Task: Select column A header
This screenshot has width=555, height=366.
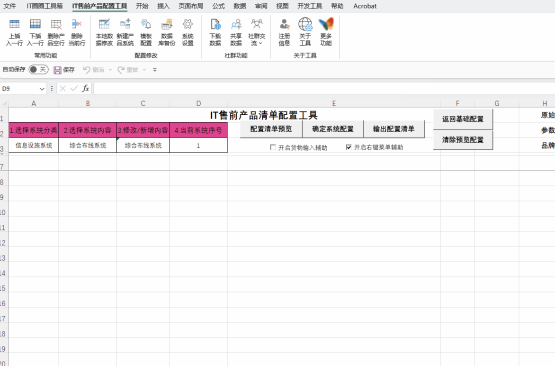Action: coord(34,103)
